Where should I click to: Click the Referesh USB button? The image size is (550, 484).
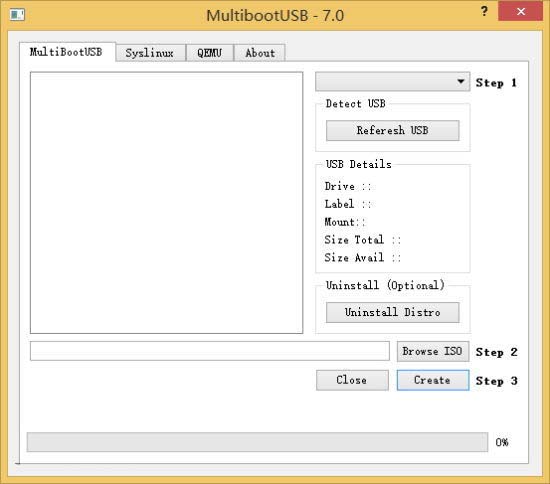click(x=393, y=130)
